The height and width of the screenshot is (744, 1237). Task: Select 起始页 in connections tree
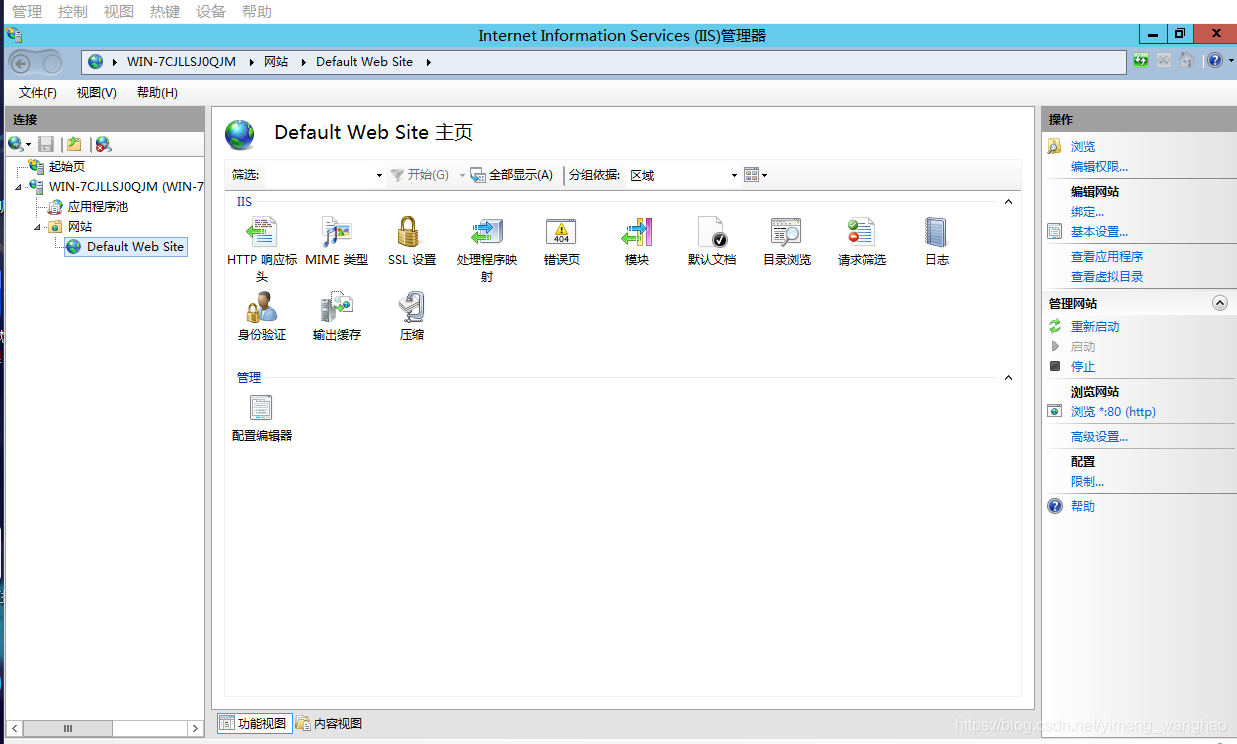tap(67, 167)
